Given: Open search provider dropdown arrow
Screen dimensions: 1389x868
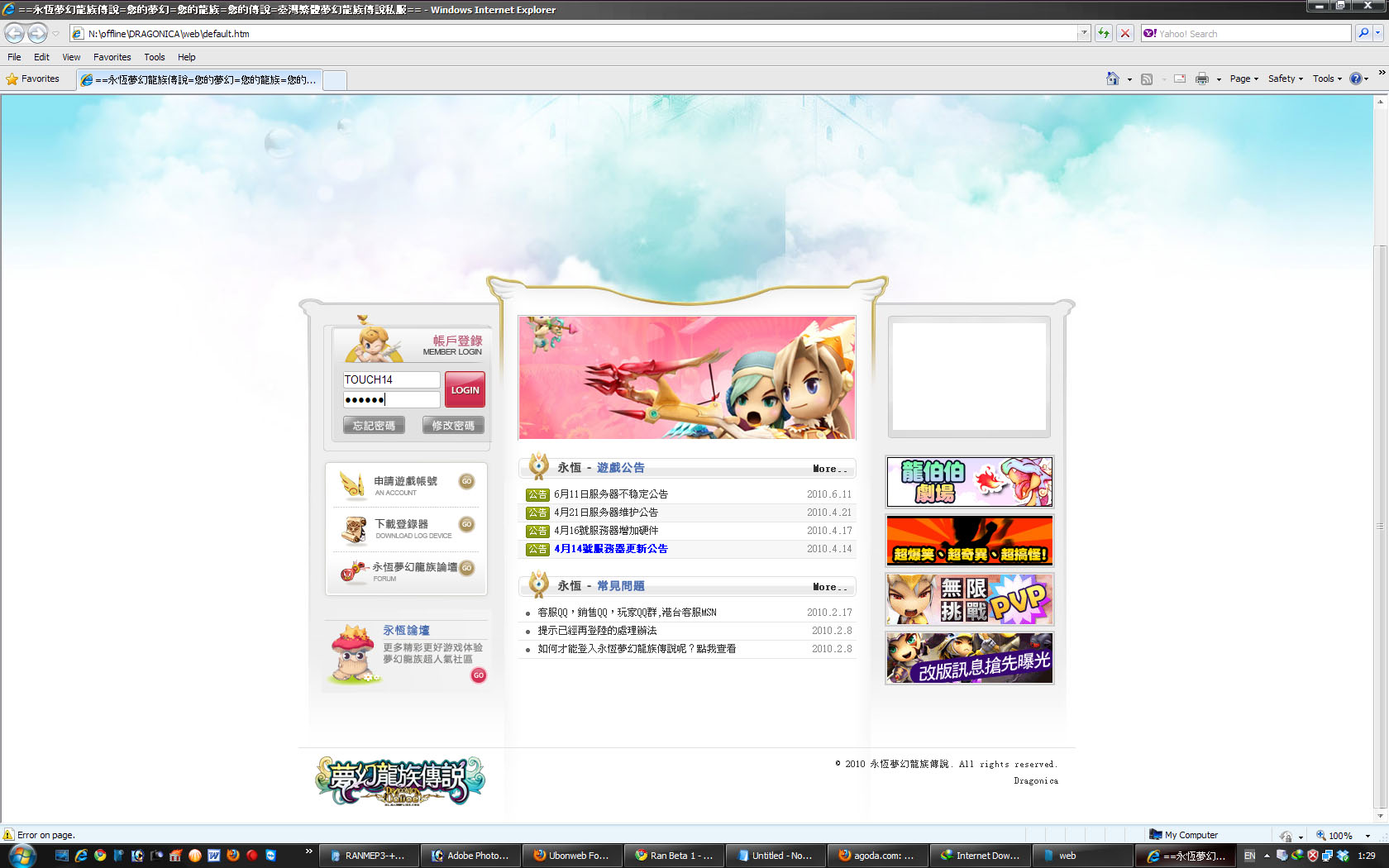Looking at the screenshot, I should pos(1379,33).
